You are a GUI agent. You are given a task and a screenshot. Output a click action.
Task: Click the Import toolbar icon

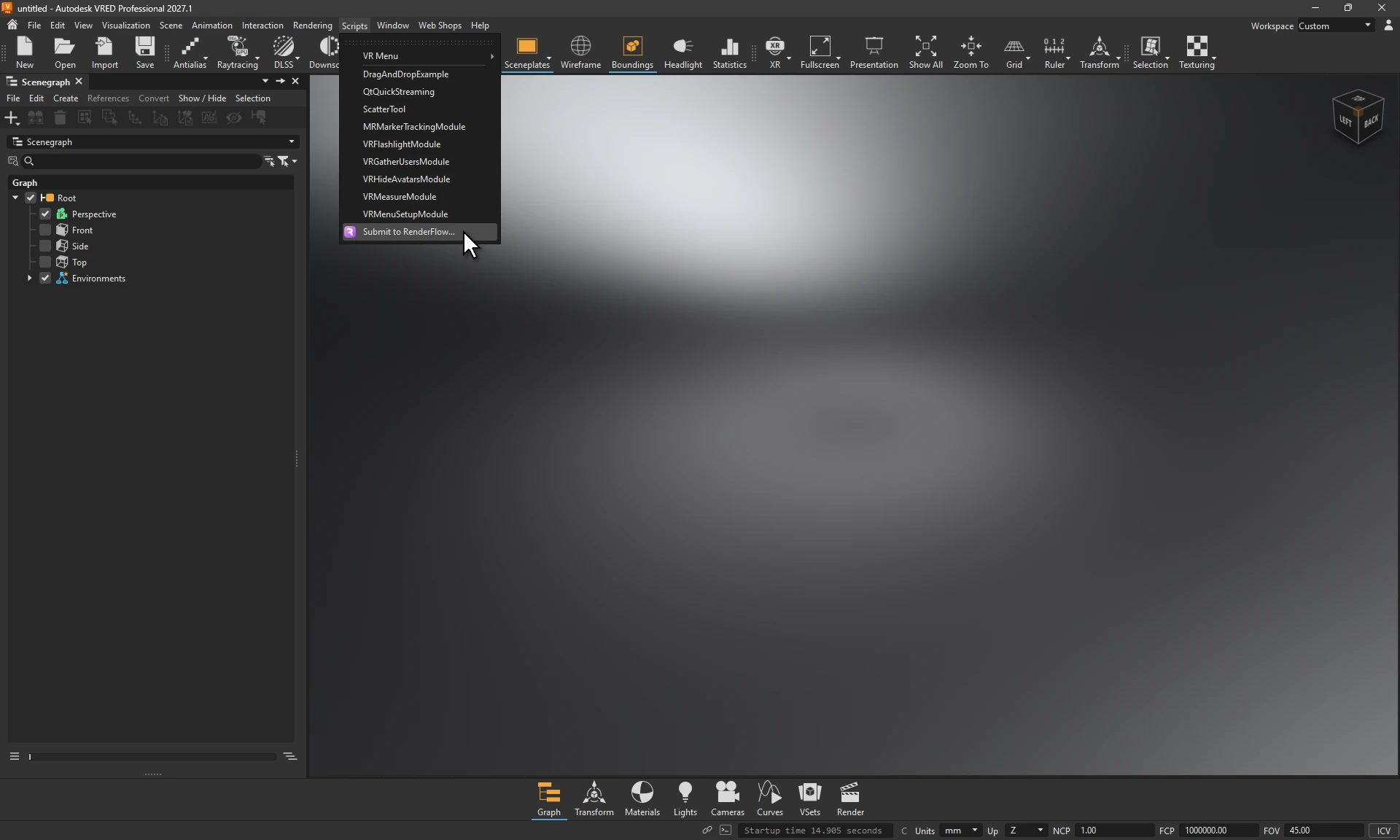click(105, 52)
